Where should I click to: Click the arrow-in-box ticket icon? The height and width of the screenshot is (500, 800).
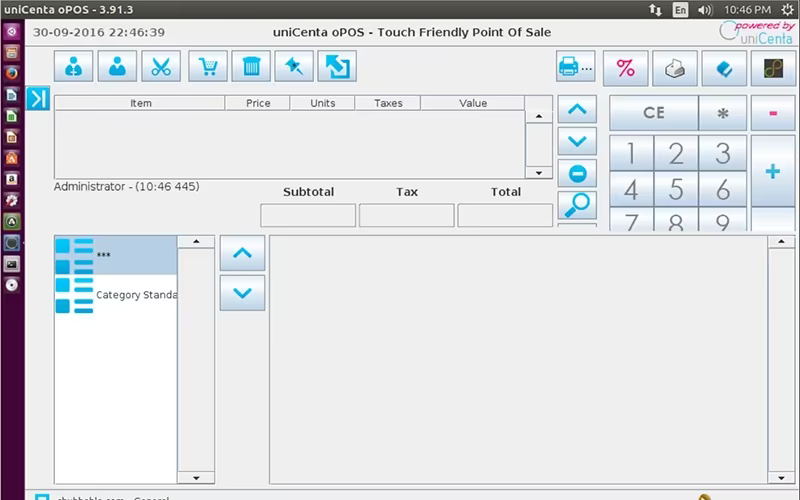[x=337, y=66]
